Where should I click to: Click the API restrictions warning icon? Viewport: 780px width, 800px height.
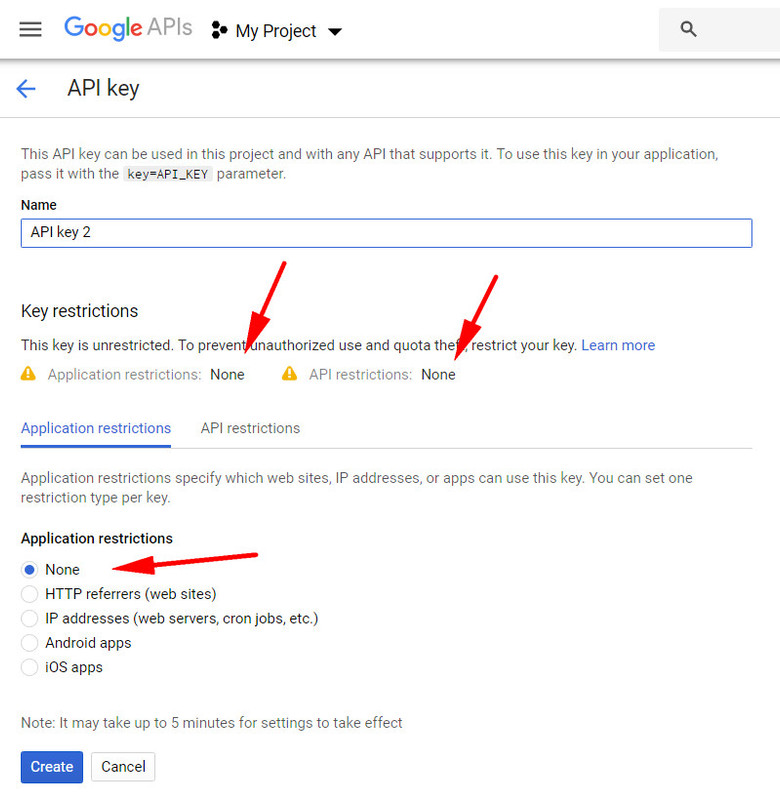coord(289,373)
